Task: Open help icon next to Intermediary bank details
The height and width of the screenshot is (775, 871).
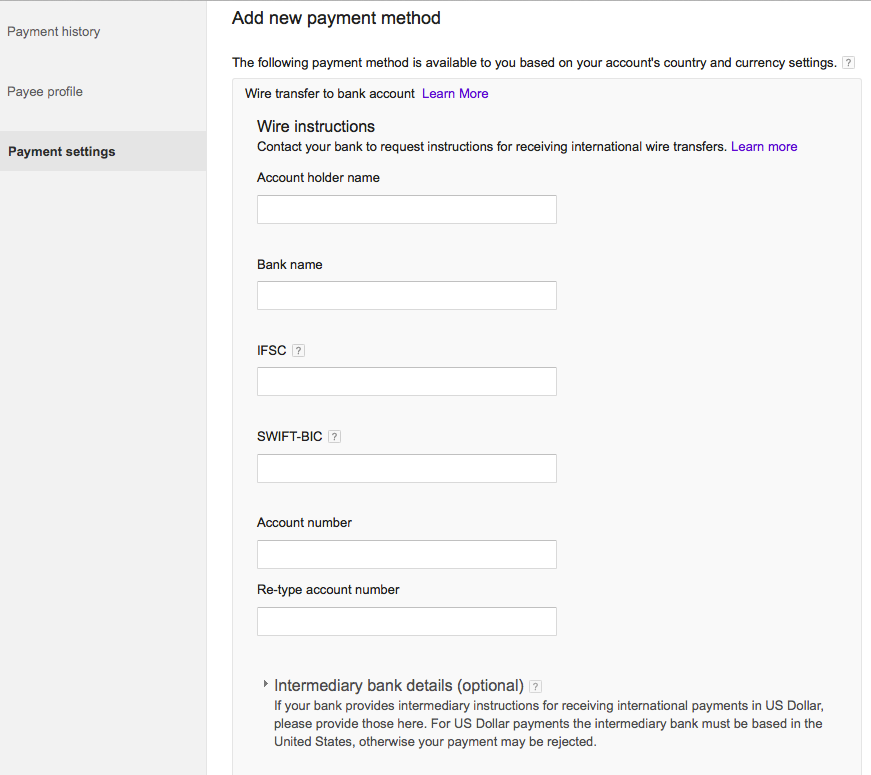Action: (x=535, y=686)
